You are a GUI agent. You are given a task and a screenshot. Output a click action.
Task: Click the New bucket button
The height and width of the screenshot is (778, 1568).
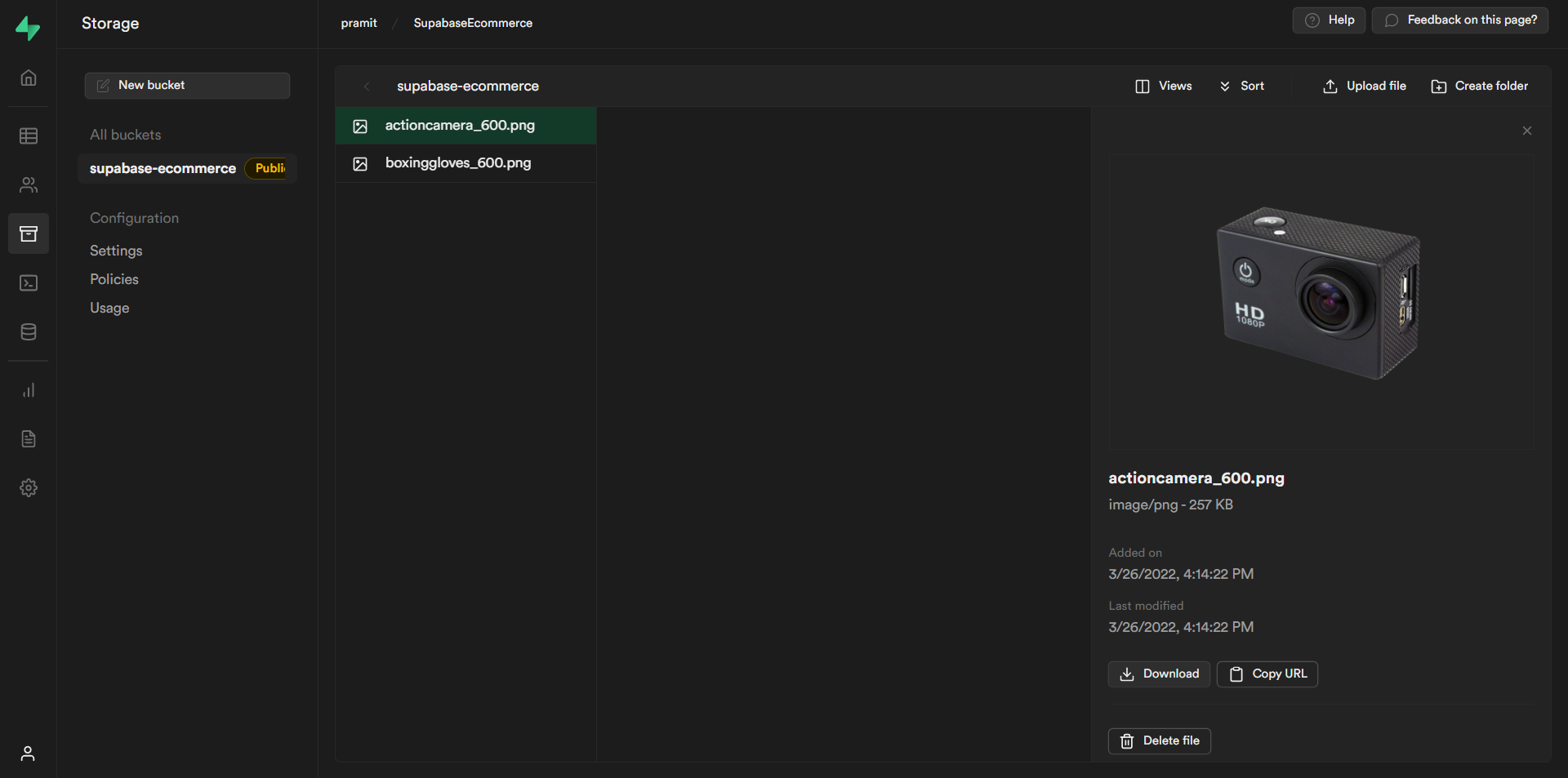click(x=187, y=86)
